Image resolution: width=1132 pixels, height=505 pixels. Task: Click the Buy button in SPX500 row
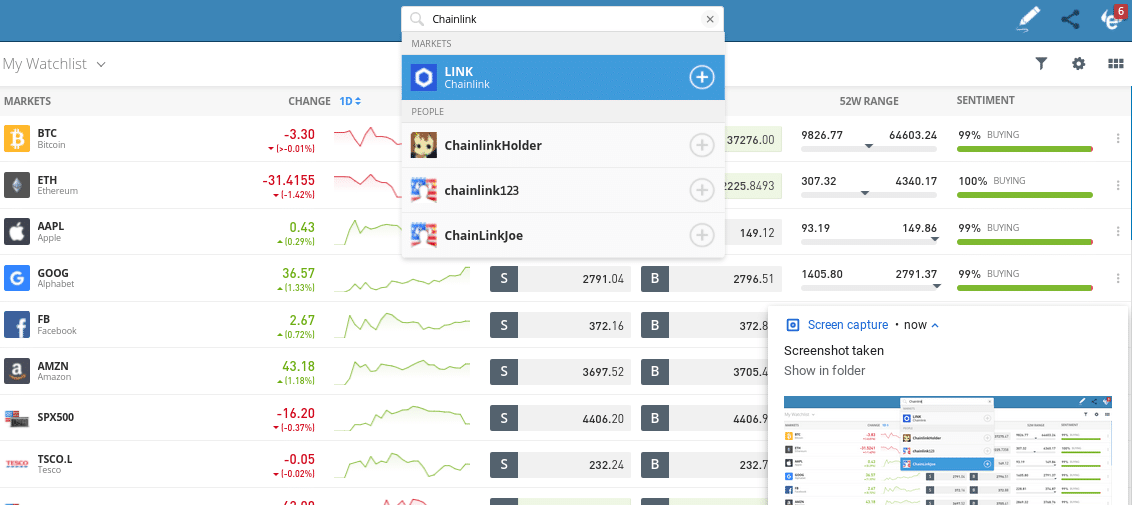tap(655, 418)
